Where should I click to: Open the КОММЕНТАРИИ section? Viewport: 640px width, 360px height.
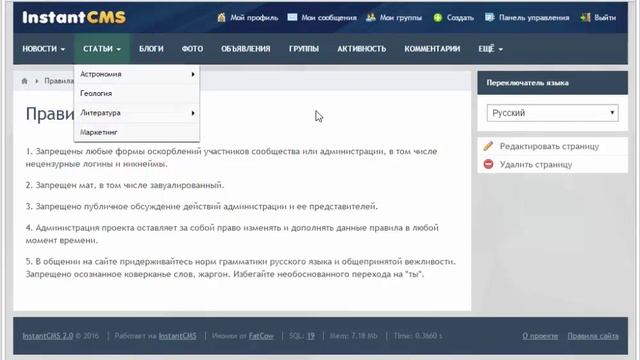point(432,49)
